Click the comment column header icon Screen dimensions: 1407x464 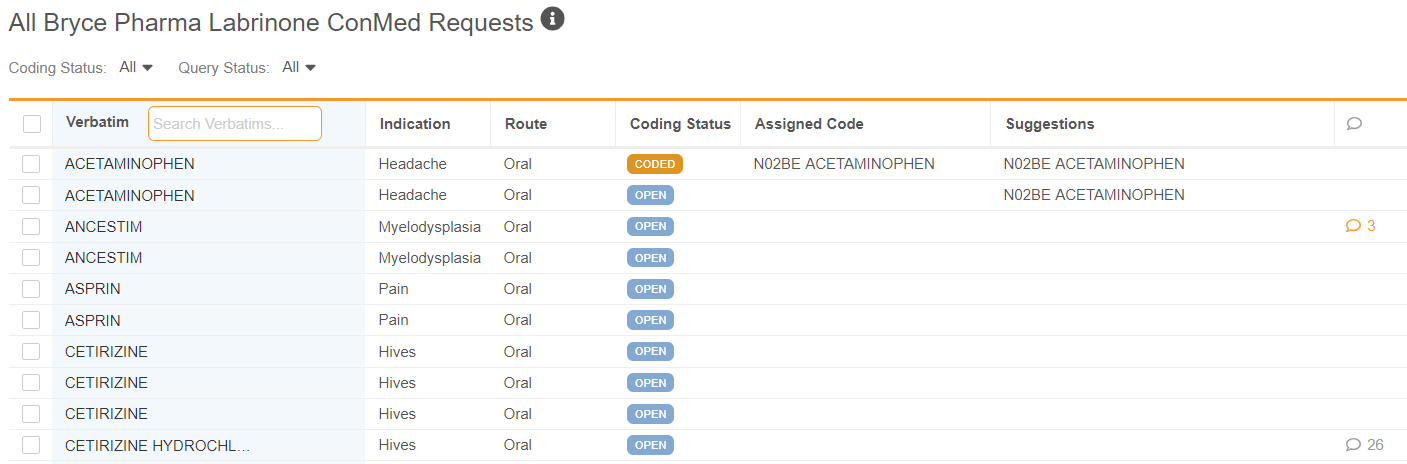[x=1354, y=124]
